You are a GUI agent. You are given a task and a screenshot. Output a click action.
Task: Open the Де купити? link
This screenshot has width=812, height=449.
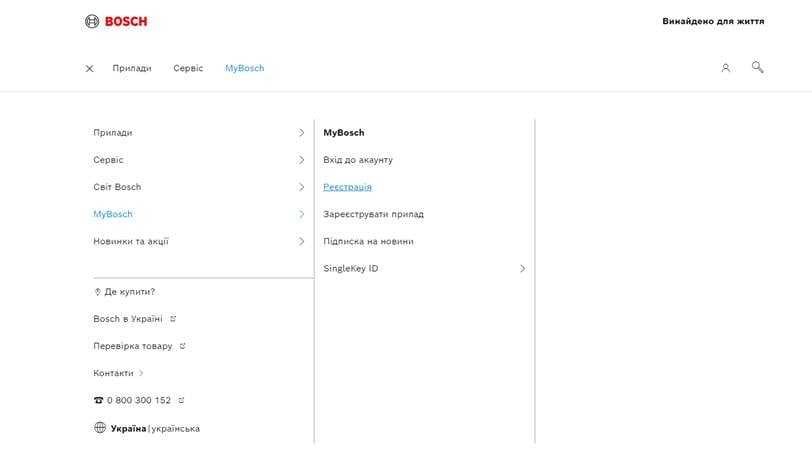(129, 292)
